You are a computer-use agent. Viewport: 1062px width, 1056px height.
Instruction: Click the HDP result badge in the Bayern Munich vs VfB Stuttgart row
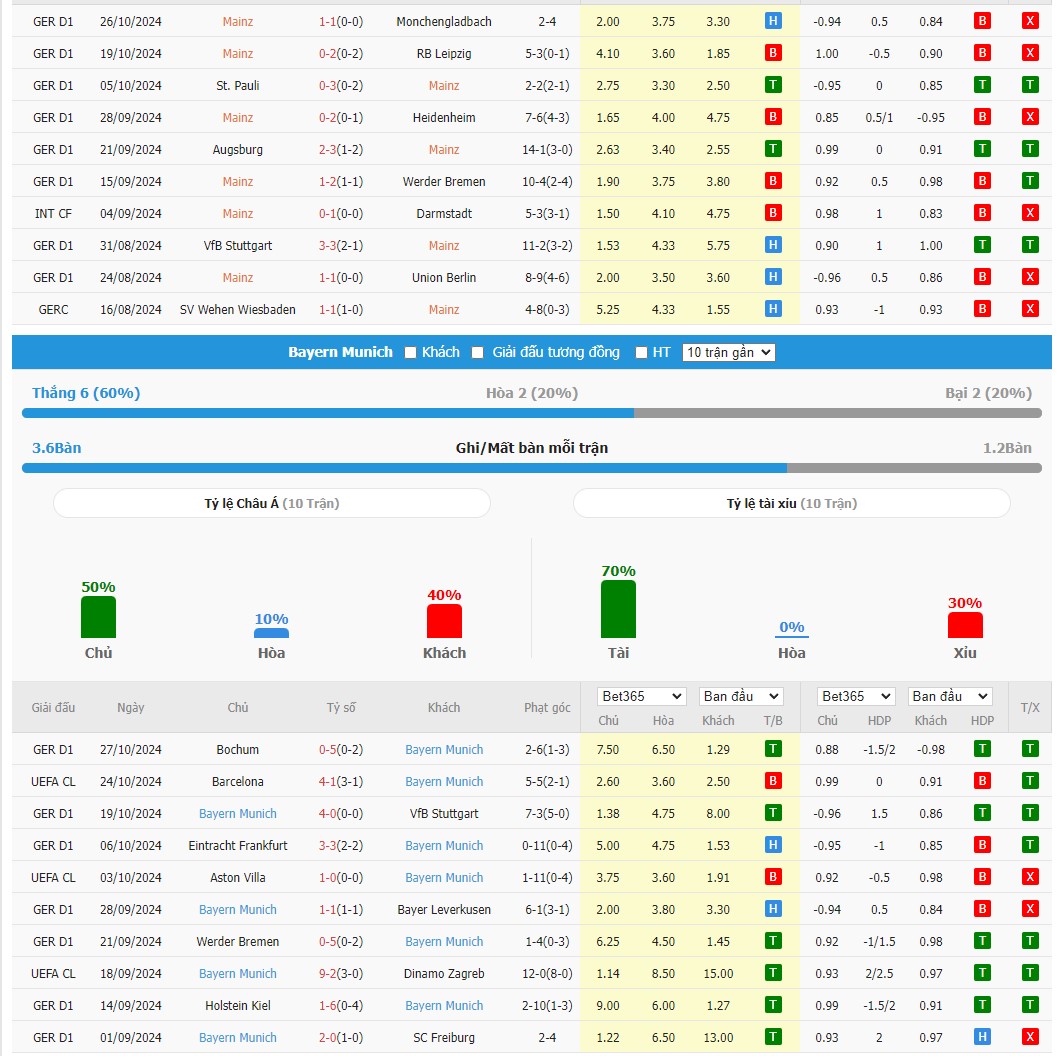click(982, 813)
